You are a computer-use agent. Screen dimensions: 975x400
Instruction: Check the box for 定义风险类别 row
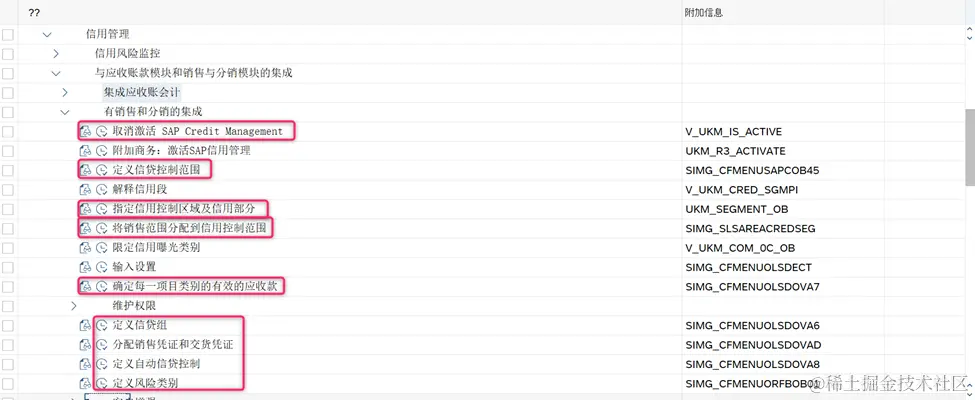[x=8, y=383]
